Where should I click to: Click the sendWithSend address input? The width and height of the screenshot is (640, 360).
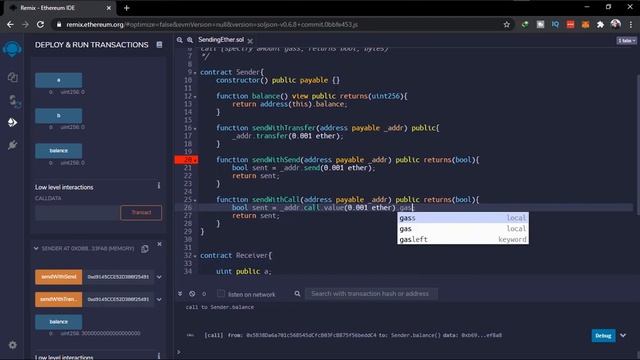(118, 277)
